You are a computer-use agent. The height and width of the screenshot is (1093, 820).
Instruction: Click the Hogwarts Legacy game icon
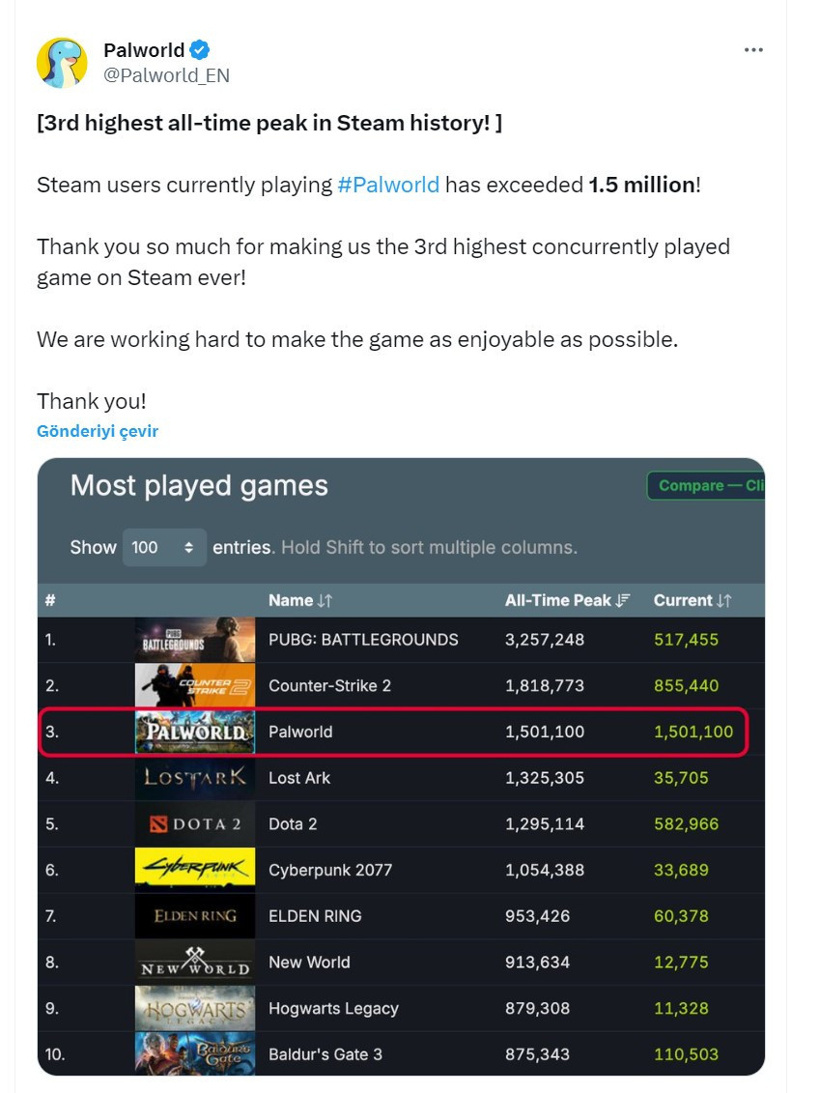pyautogui.click(x=193, y=1008)
